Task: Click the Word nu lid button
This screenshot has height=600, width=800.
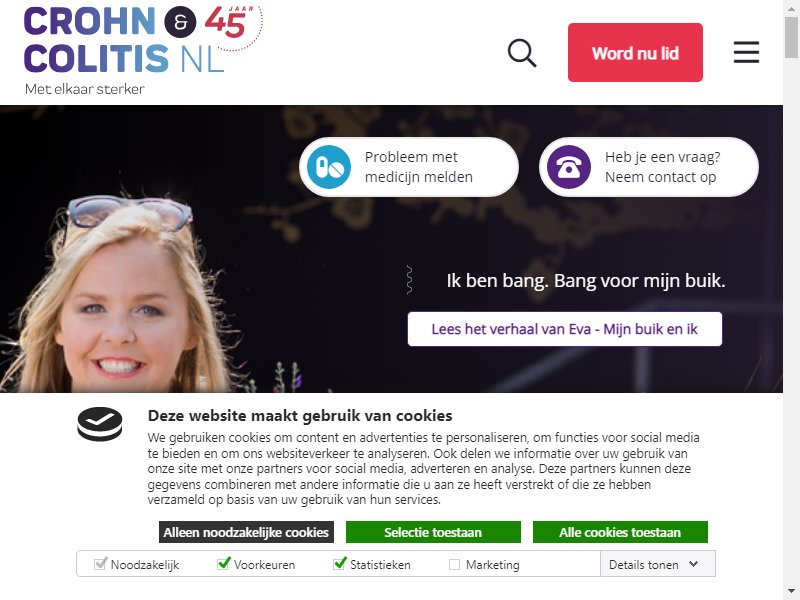Action: tap(635, 53)
